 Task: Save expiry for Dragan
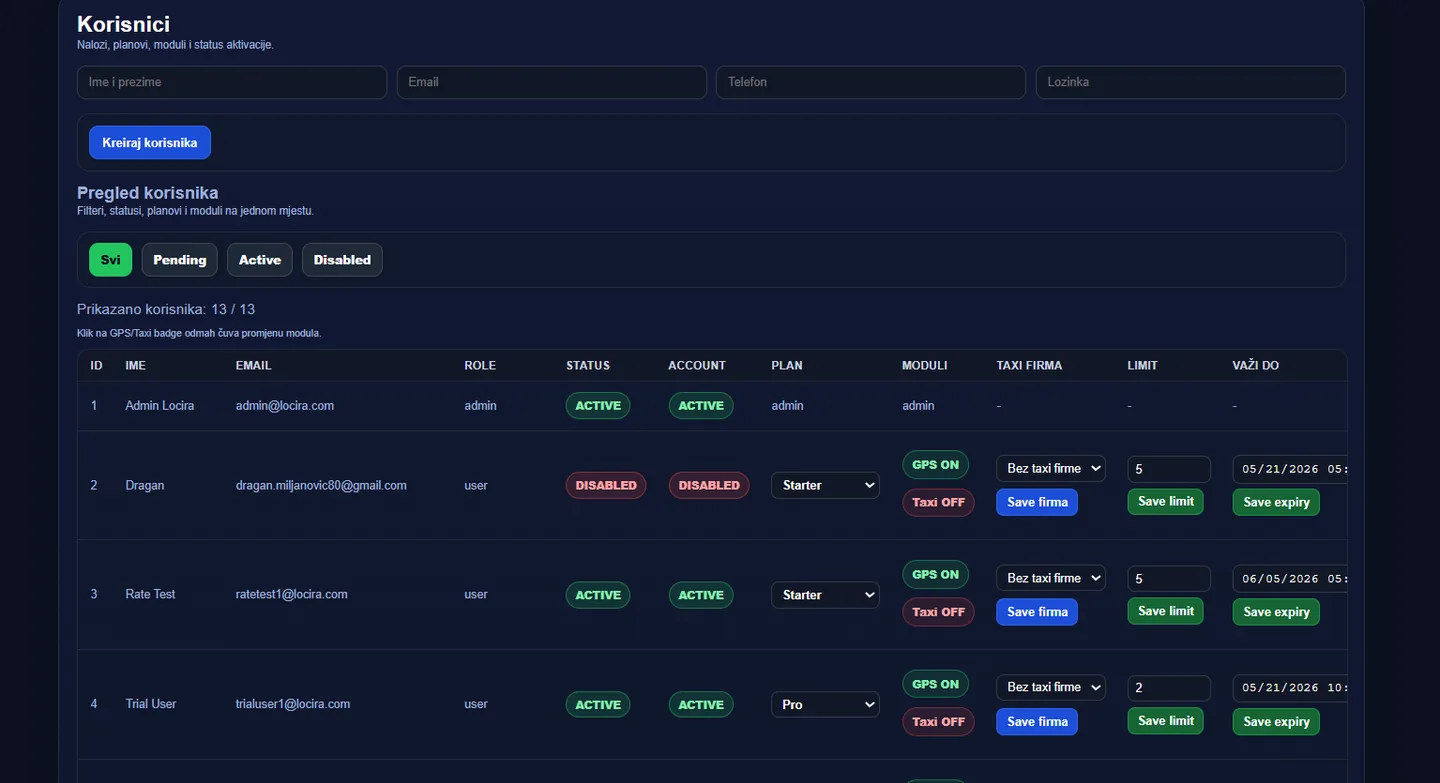click(1276, 502)
